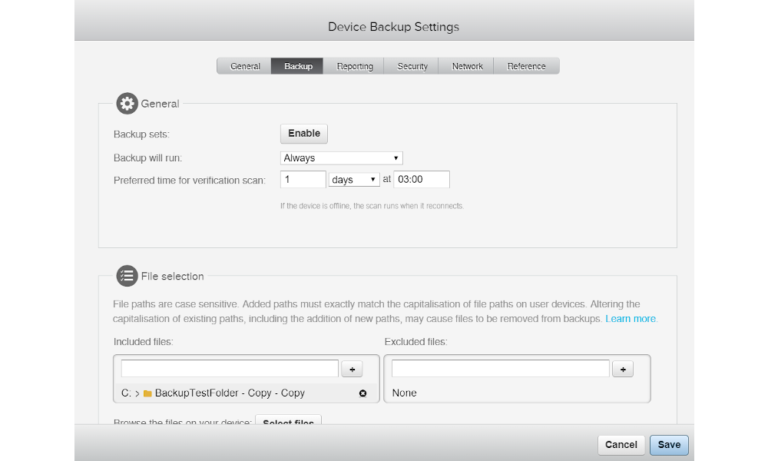Click the C: drive path segment
The height and width of the screenshot is (461, 768).
click(x=126, y=393)
